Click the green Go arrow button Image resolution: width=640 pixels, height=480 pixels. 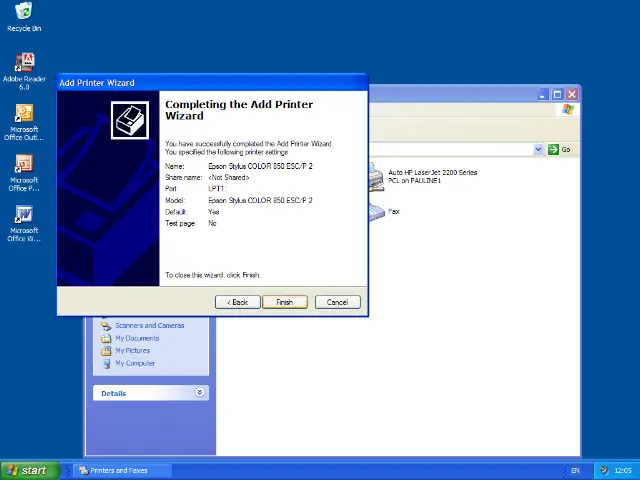[553, 150]
